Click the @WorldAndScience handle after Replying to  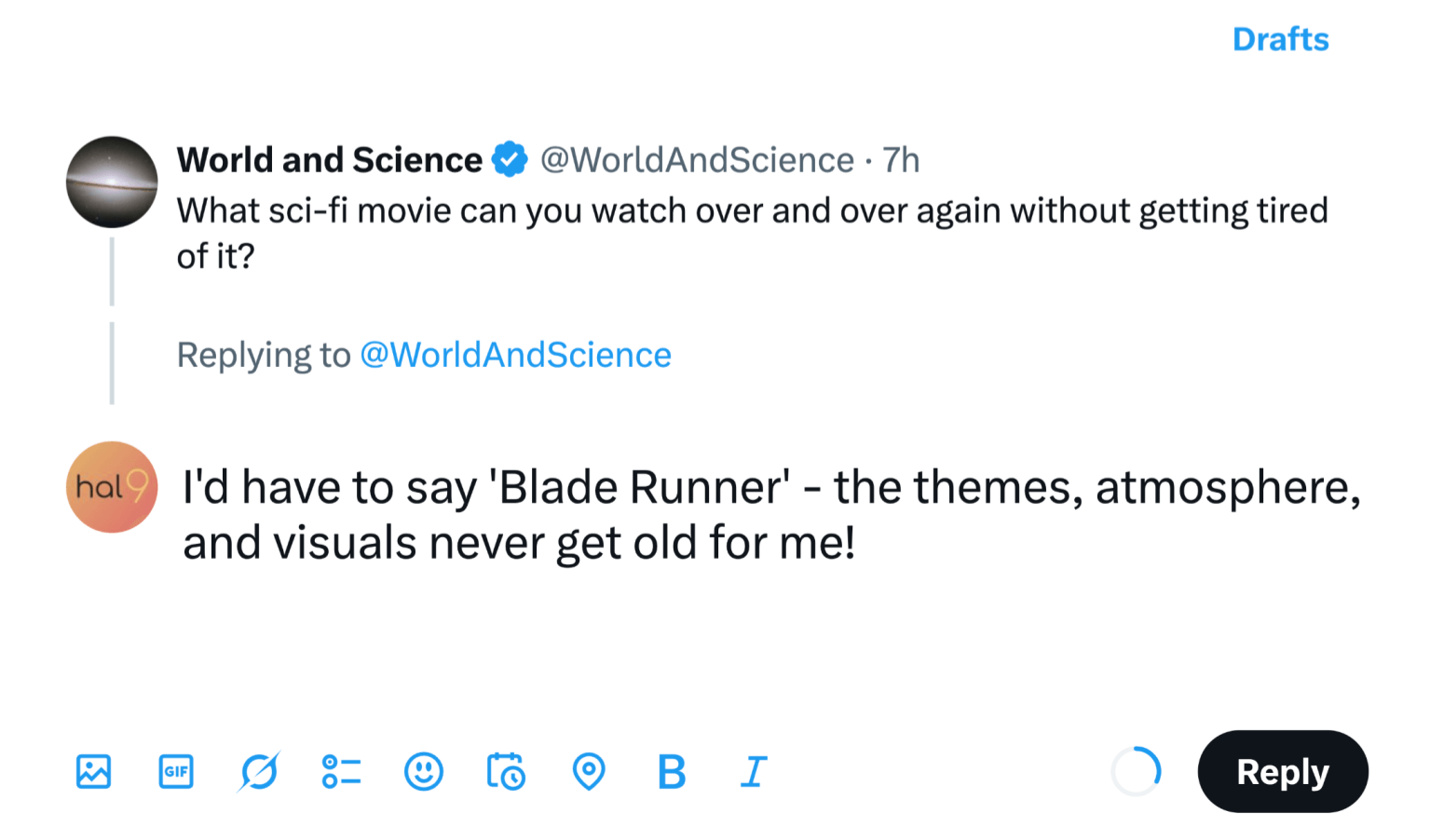tap(515, 355)
